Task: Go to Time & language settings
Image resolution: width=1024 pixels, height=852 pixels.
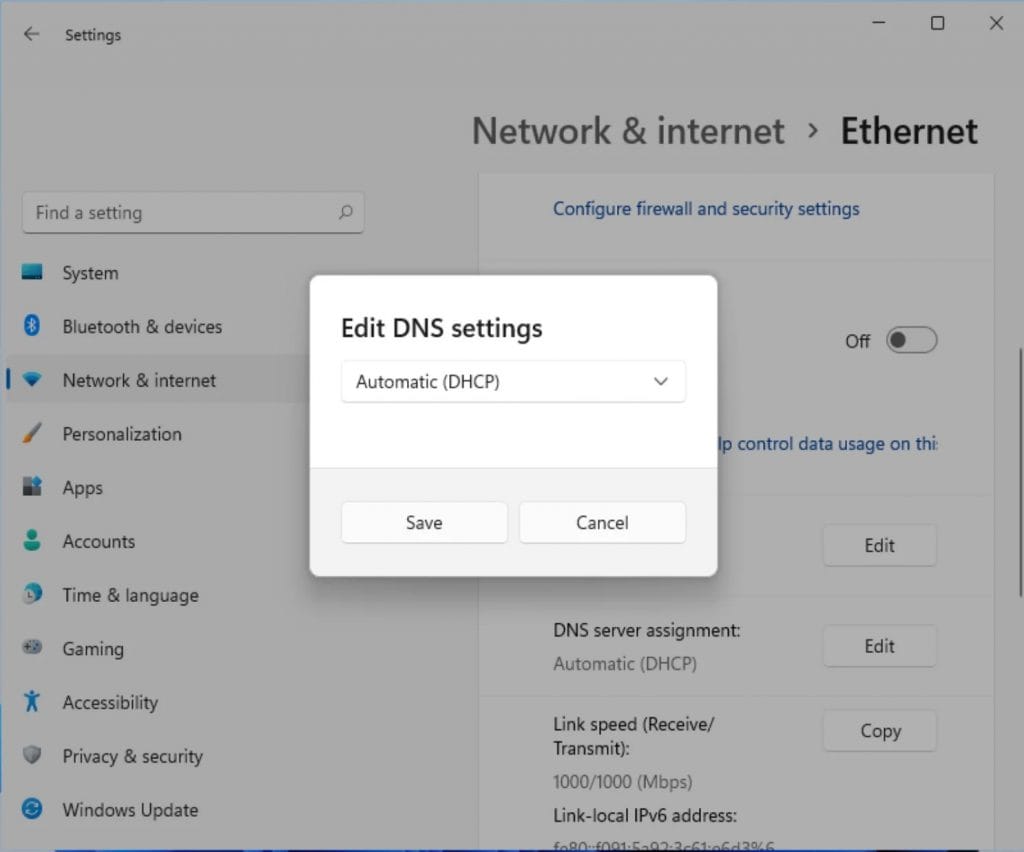Action: [130, 595]
